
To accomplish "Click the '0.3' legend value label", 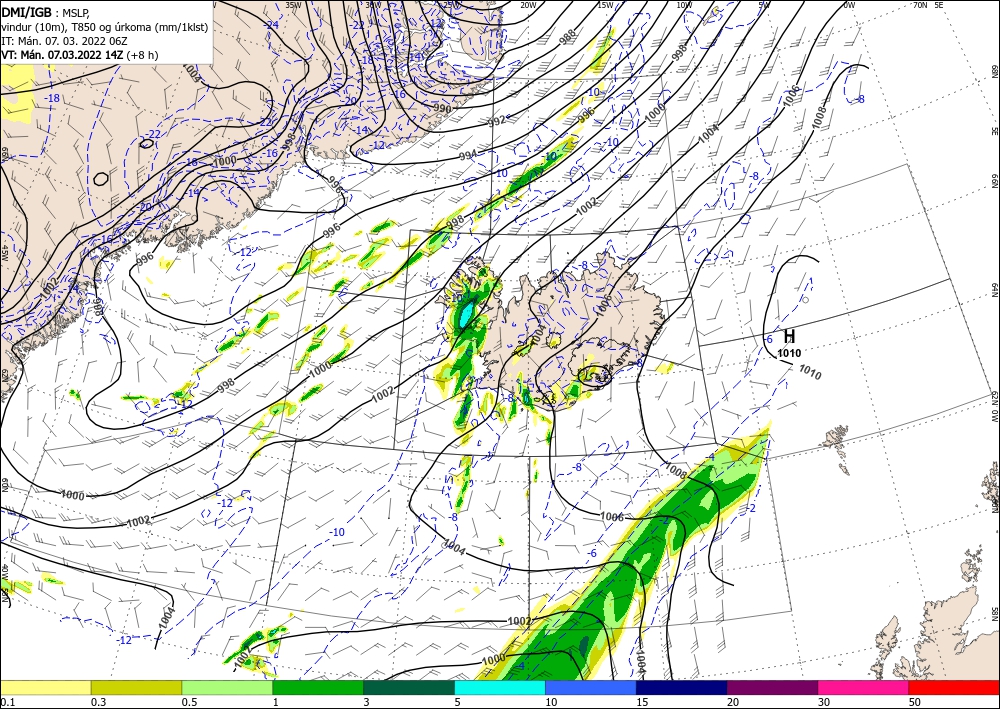I will pos(98,702).
